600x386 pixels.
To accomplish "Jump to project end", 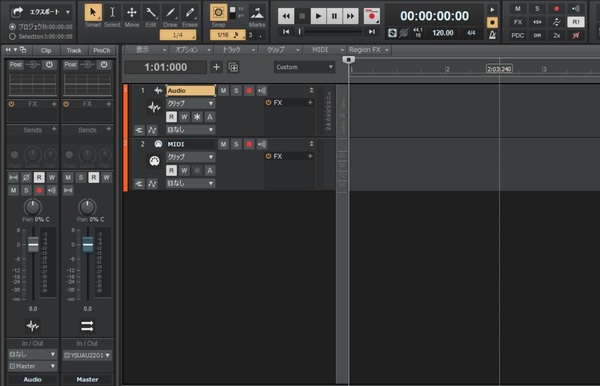I will click(x=372, y=32).
